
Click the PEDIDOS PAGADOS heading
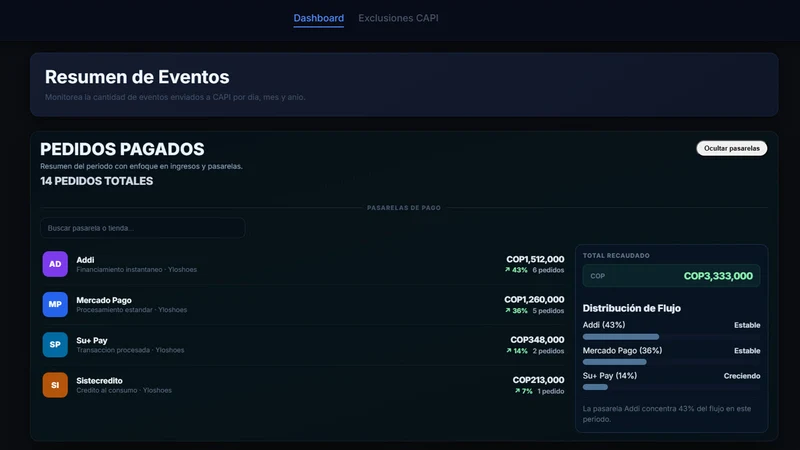click(x=122, y=149)
